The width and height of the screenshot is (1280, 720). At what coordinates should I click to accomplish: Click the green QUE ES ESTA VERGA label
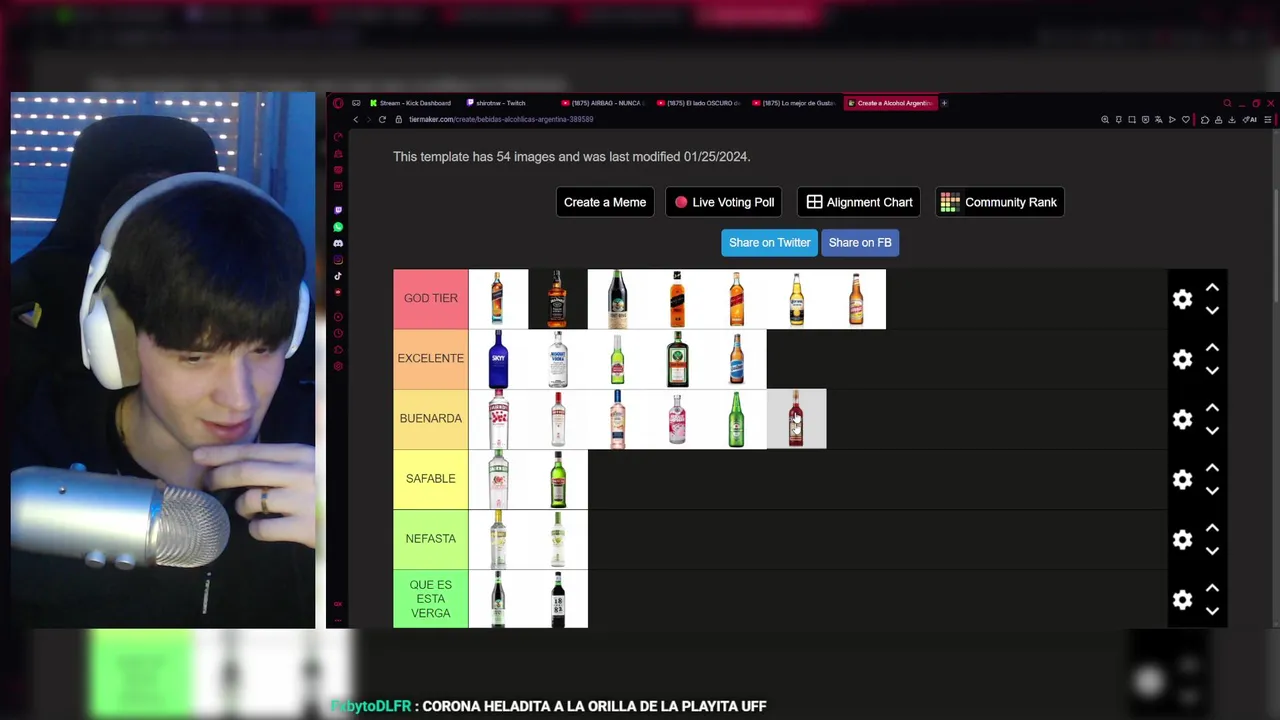click(x=431, y=599)
